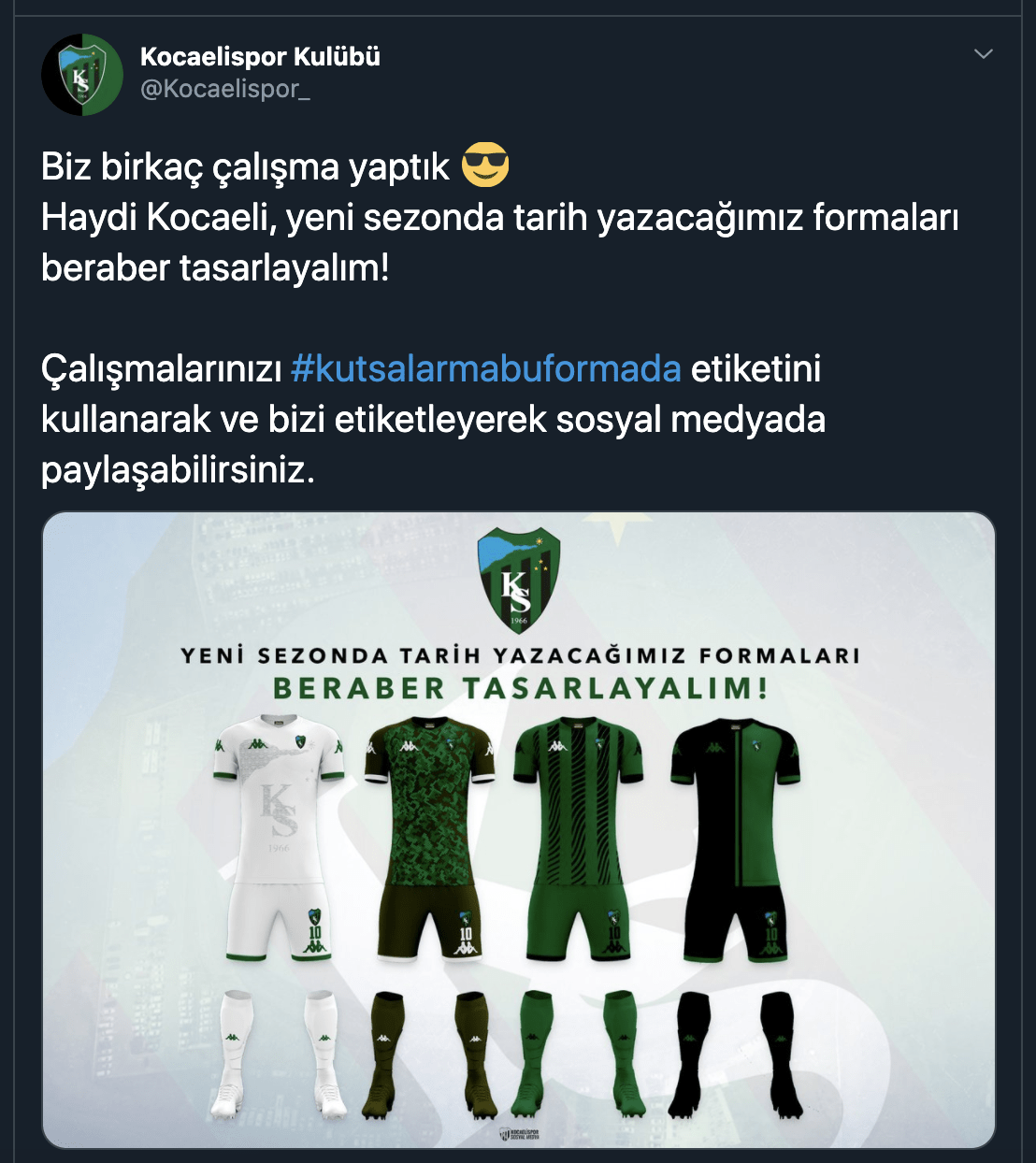Click the sunglasses emoji in the tweet
The width and height of the screenshot is (1036, 1163).
click(485, 166)
